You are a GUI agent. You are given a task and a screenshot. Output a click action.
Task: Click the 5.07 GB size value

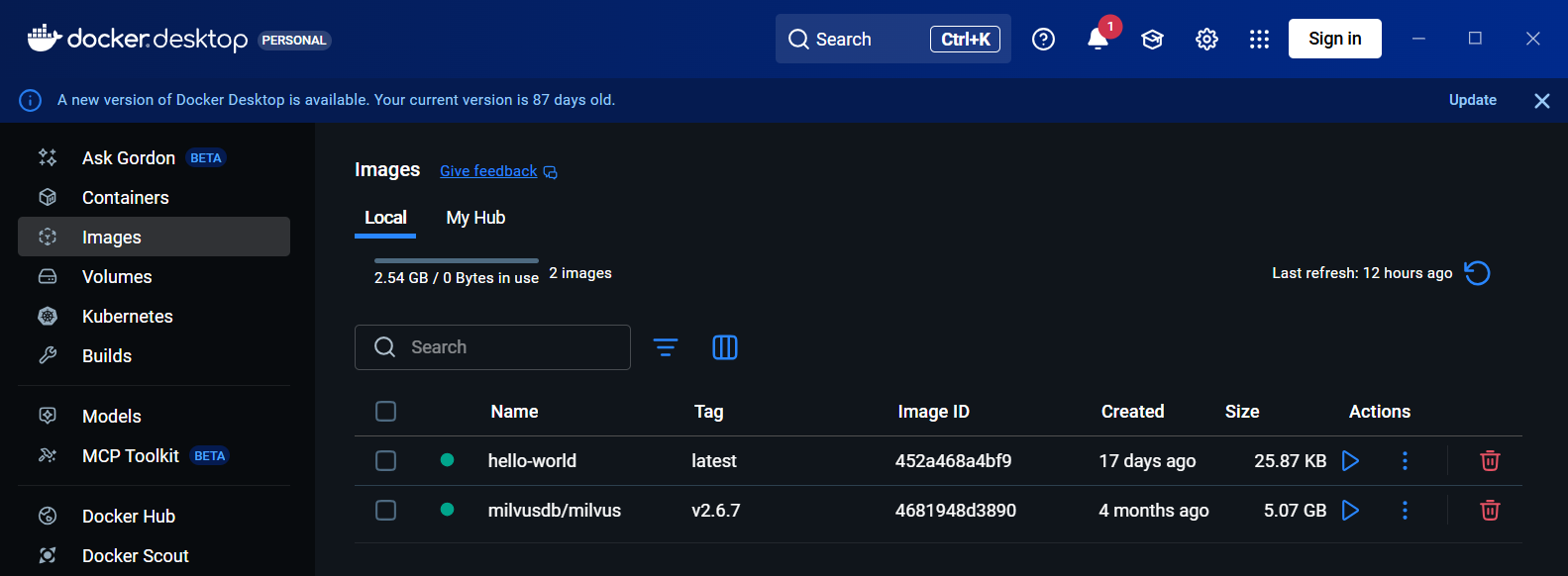click(1295, 511)
